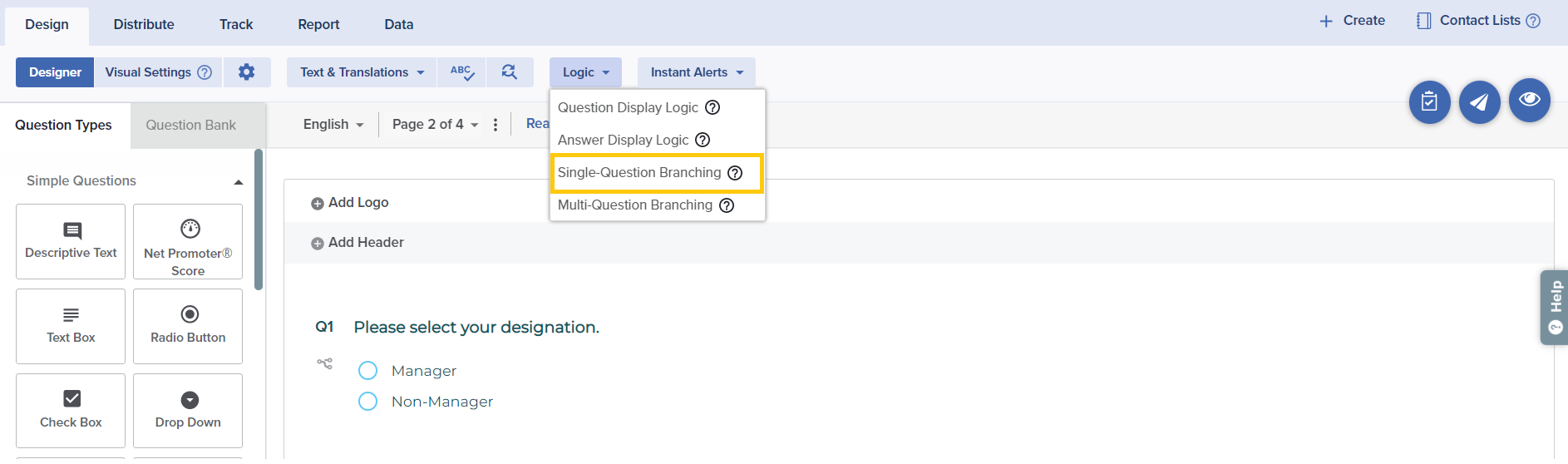This screenshot has width=1568, height=464.
Task: Choose Multi-Question Branching from Logic menu
Action: point(635,205)
